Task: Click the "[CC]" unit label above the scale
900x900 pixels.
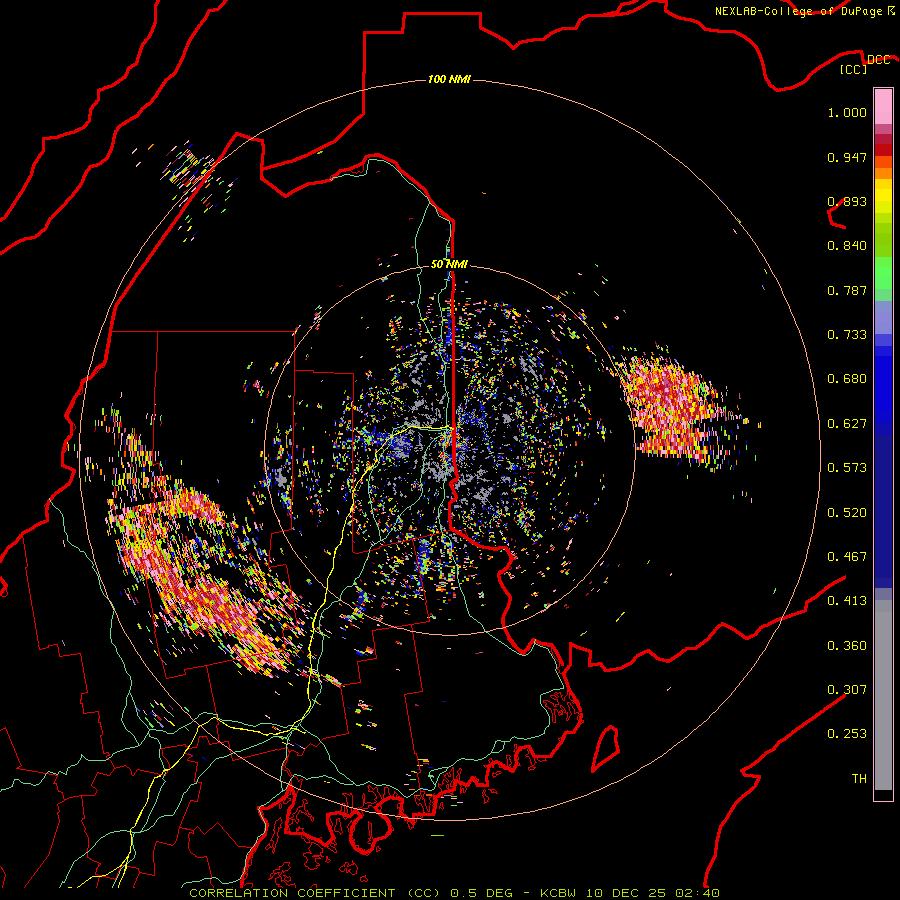Action: pos(854,69)
